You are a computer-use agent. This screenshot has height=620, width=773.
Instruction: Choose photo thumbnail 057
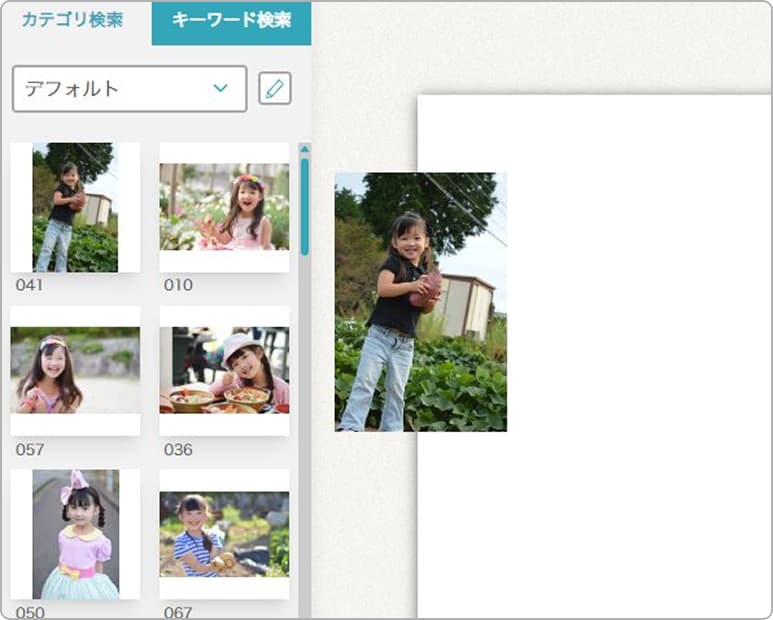click(75, 371)
